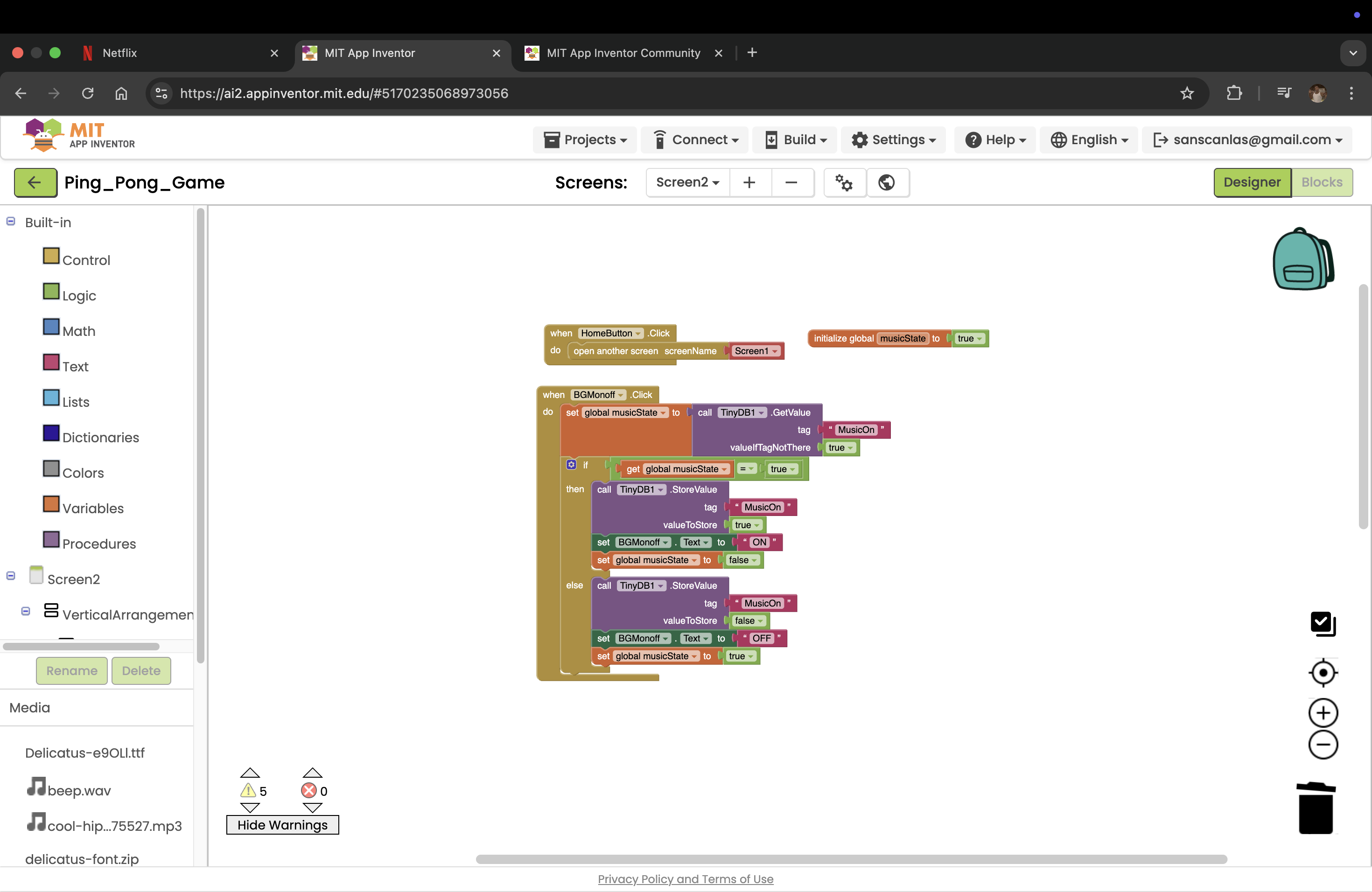
Task: Select the Colors block category swatch
Action: tap(51, 469)
